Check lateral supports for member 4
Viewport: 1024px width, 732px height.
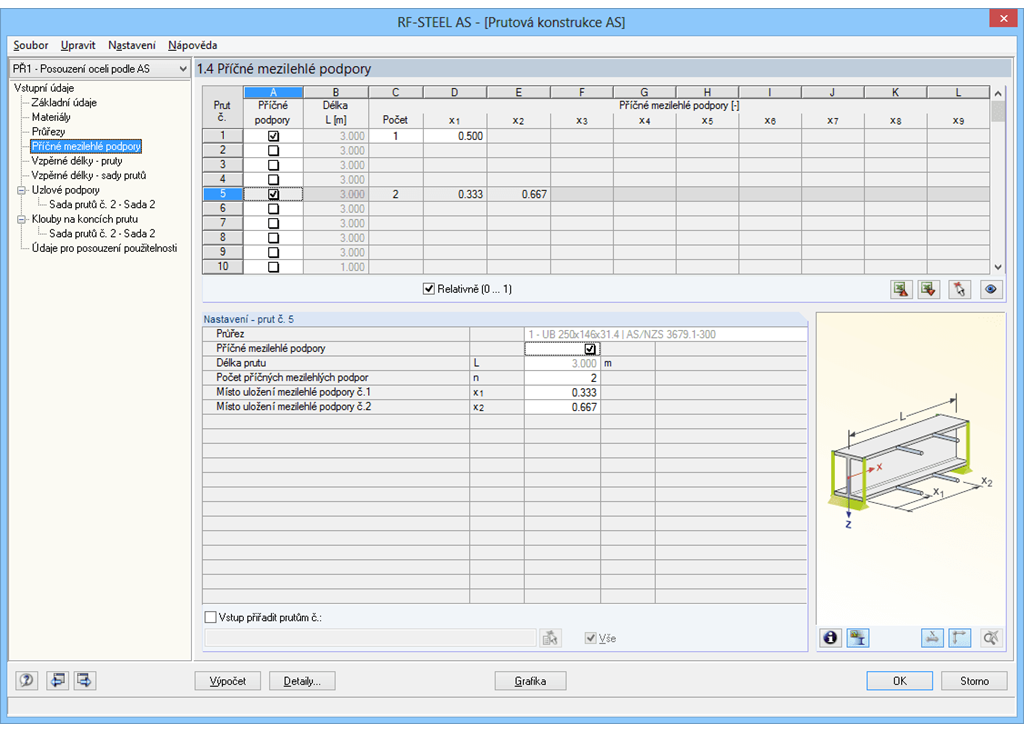click(x=274, y=180)
